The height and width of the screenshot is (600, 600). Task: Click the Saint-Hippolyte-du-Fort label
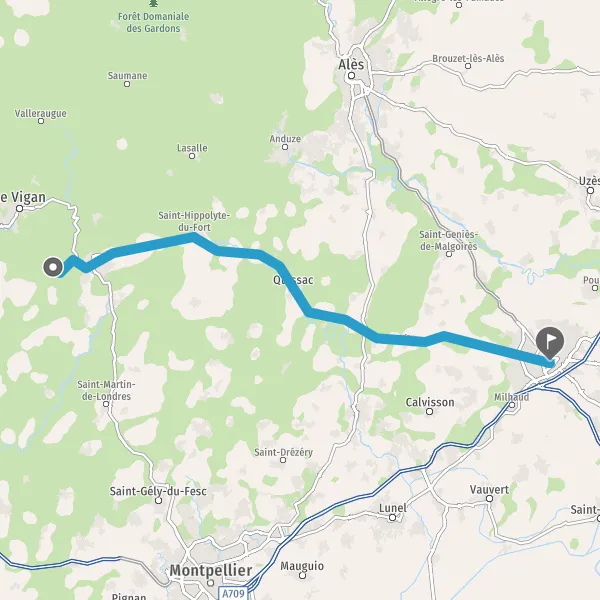pos(194,221)
